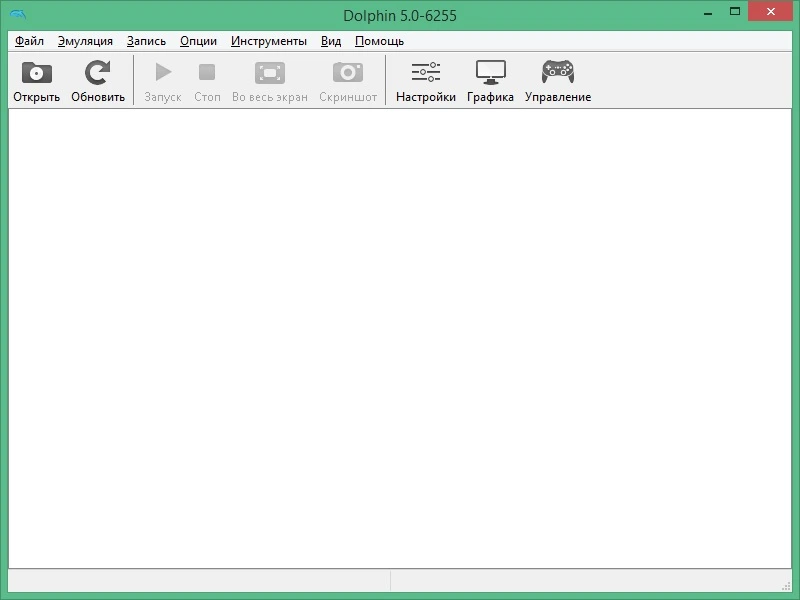Close the Dolphin window
Screen dimensions: 800x600
770,11
